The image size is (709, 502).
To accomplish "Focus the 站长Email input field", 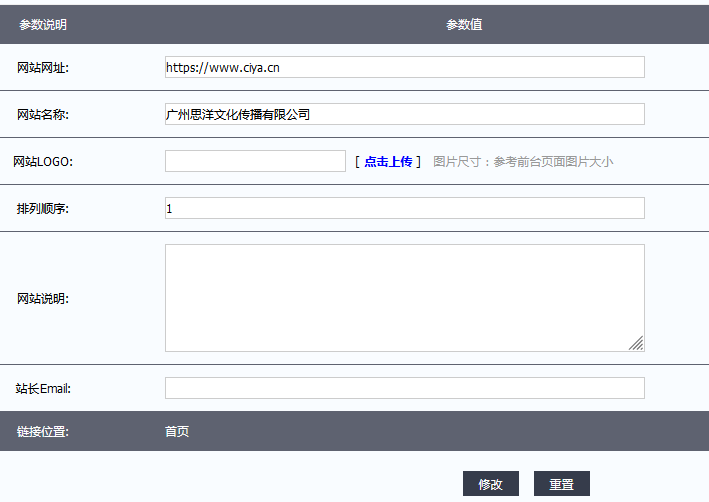I will (x=404, y=388).
